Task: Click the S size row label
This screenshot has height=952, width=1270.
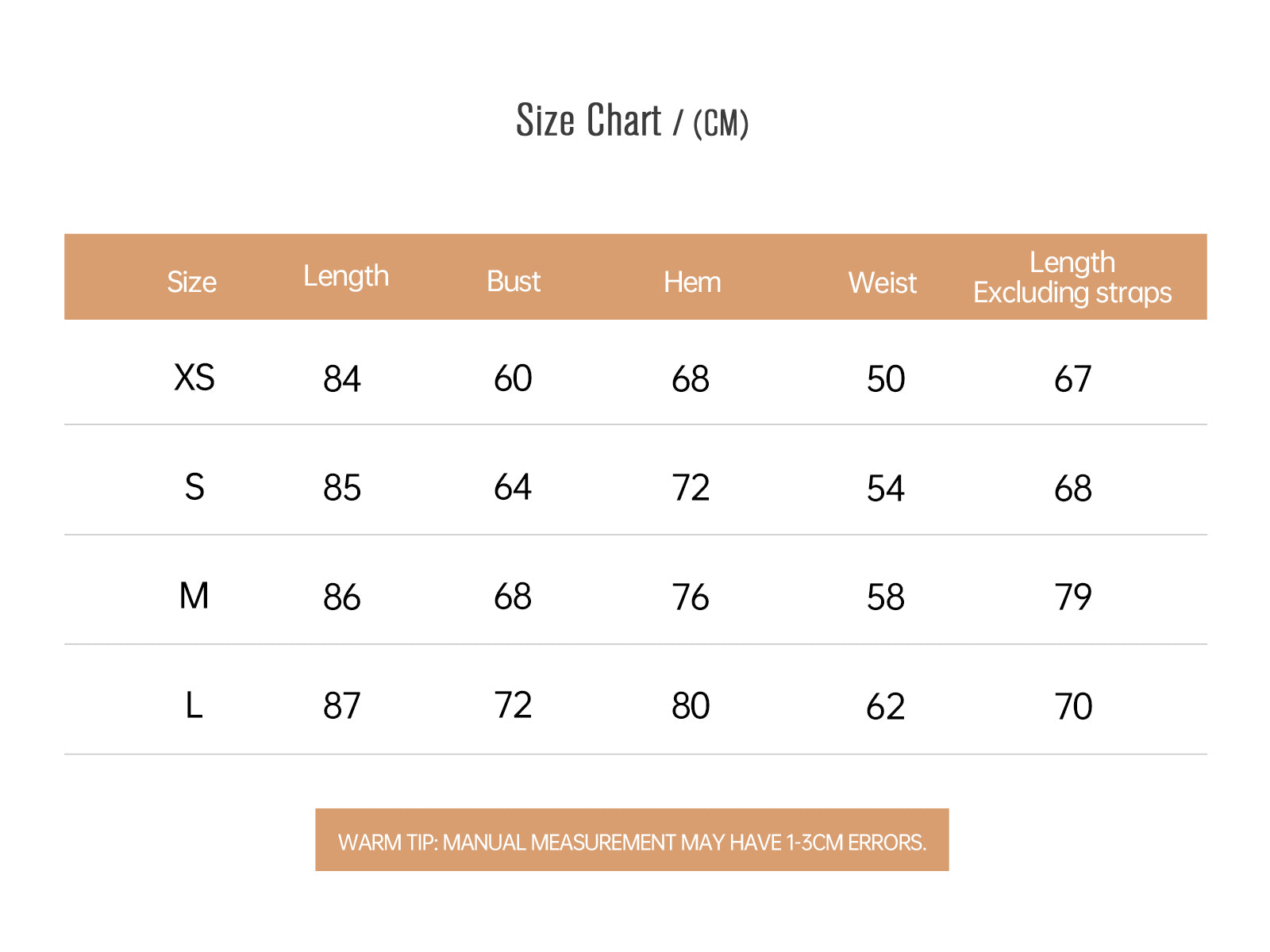Action: 194,486
